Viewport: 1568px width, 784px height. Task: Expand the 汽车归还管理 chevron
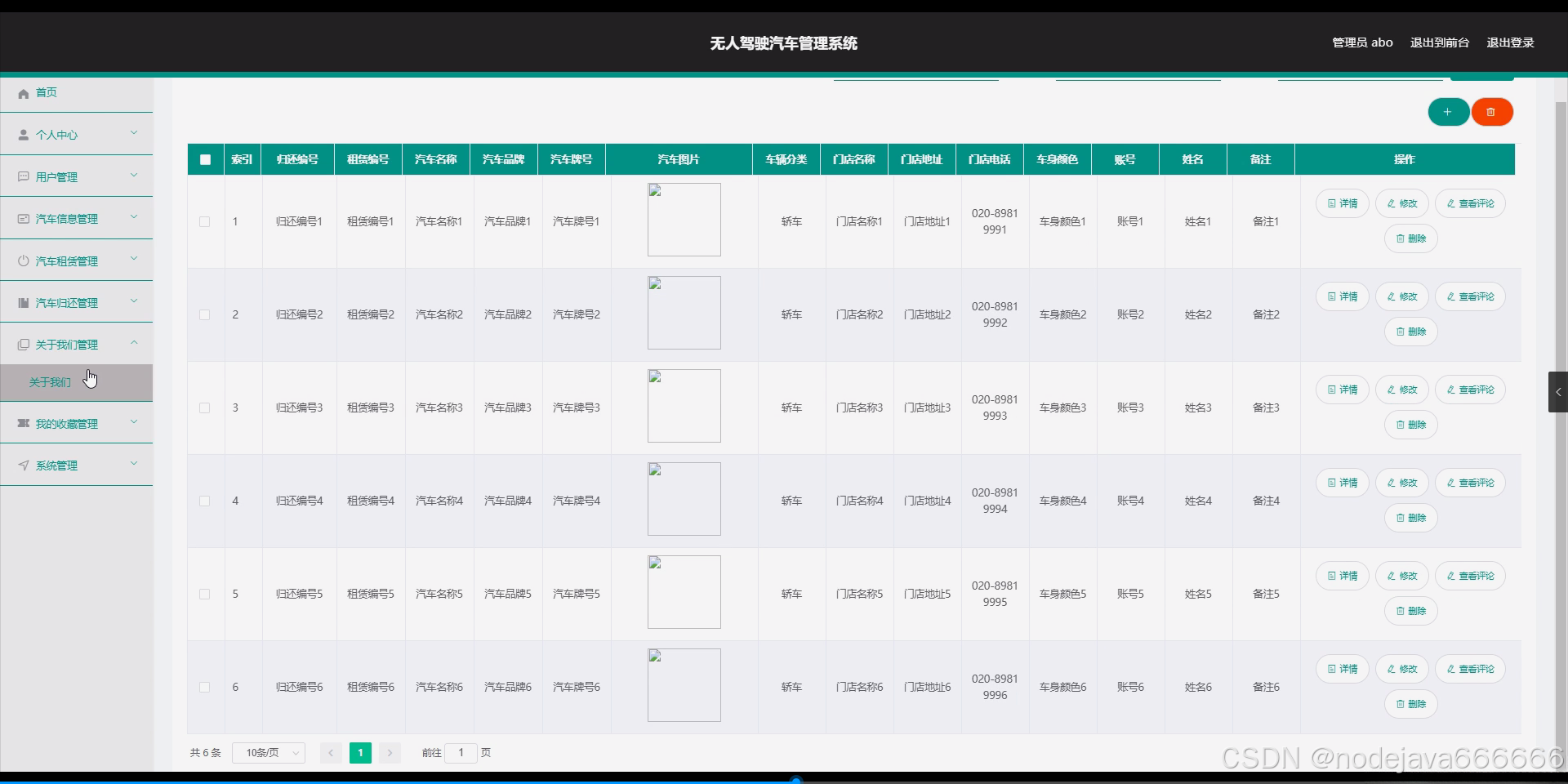click(134, 301)
